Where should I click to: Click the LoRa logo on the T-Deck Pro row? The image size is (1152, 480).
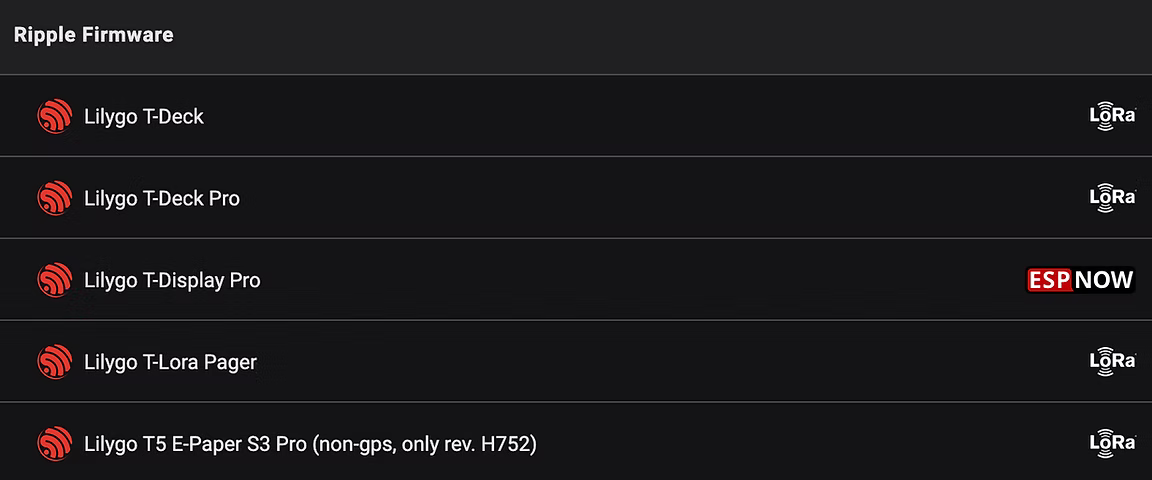click(x=1112, y=198)
